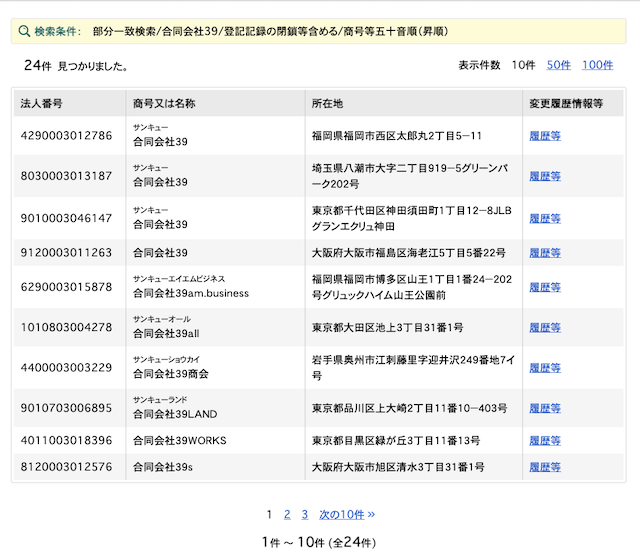Screen dimensions: 640x558
Task: Open 履歴等 for corporate number 4290003012786
Action: tap(545, 136)
